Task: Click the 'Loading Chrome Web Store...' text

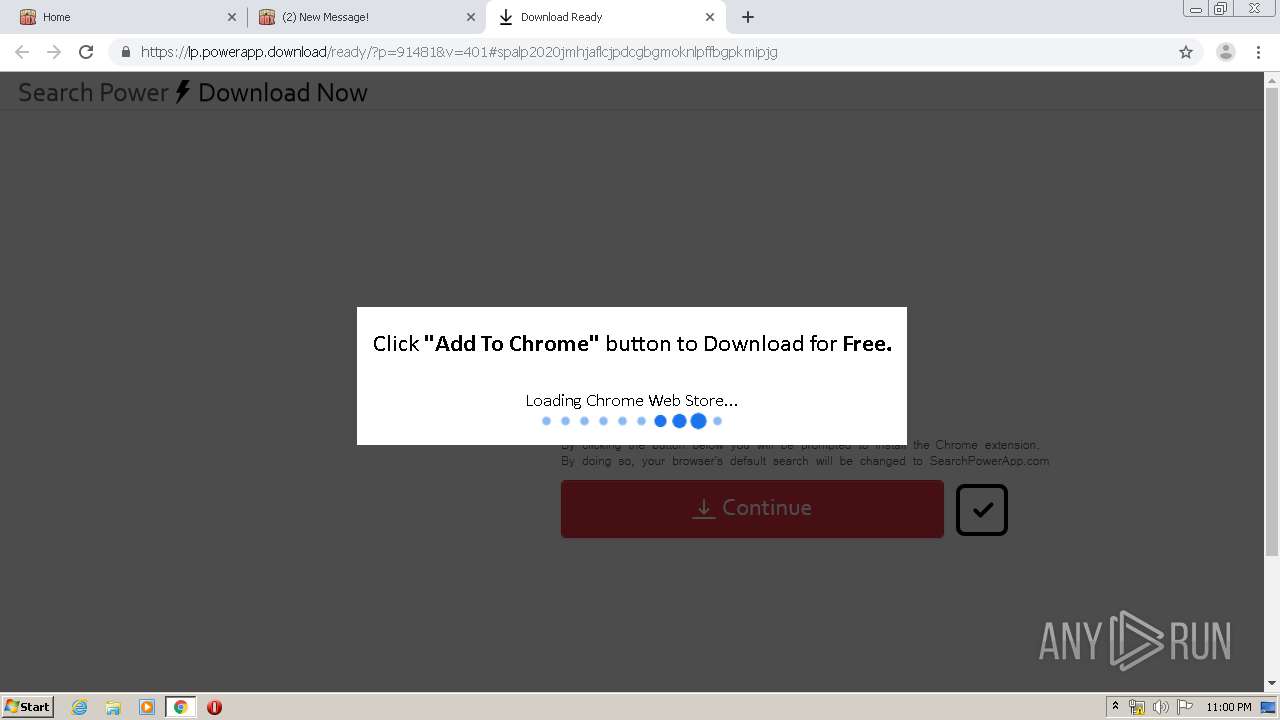Action: pyautogui.click(x=632, y=400)
